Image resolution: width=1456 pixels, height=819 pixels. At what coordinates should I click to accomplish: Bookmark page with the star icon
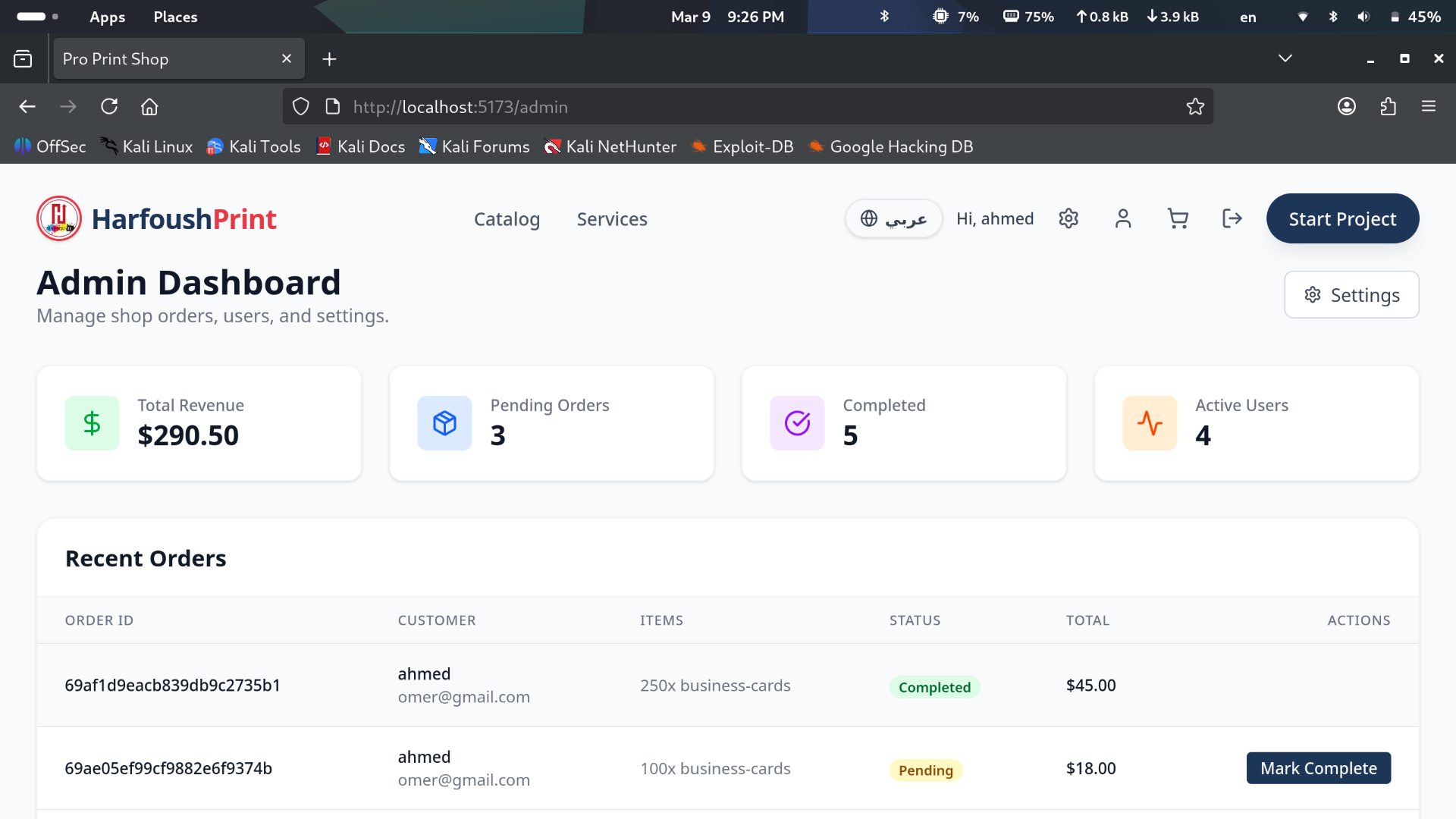click(x=1195, y=107)
